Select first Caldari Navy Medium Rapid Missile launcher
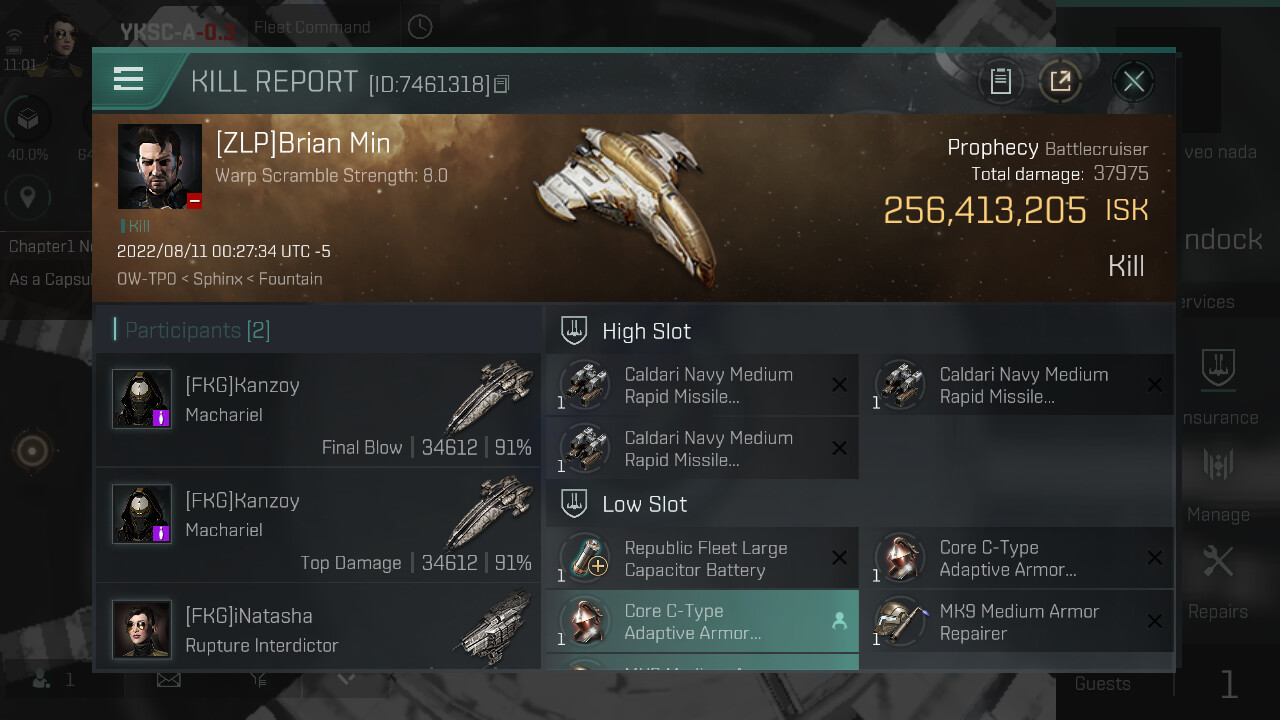The height and width of the screenshot is (720, 1280). coord(702,385)
